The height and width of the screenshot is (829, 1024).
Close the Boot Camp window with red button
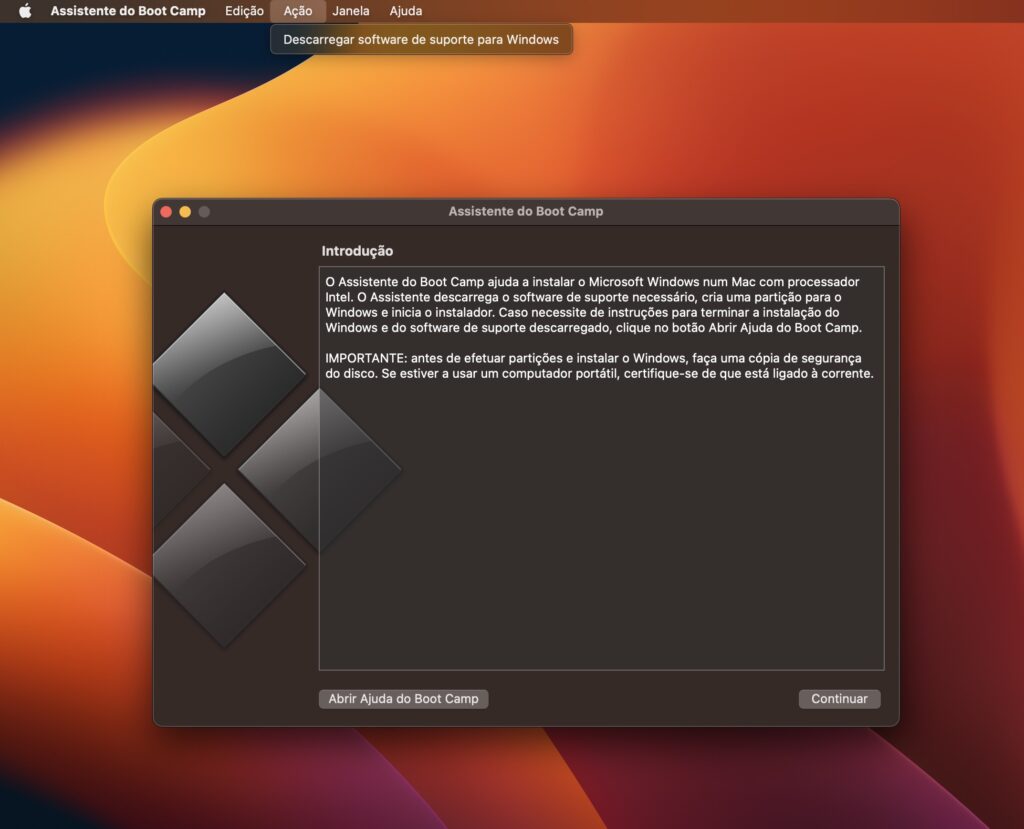(166, 212)
